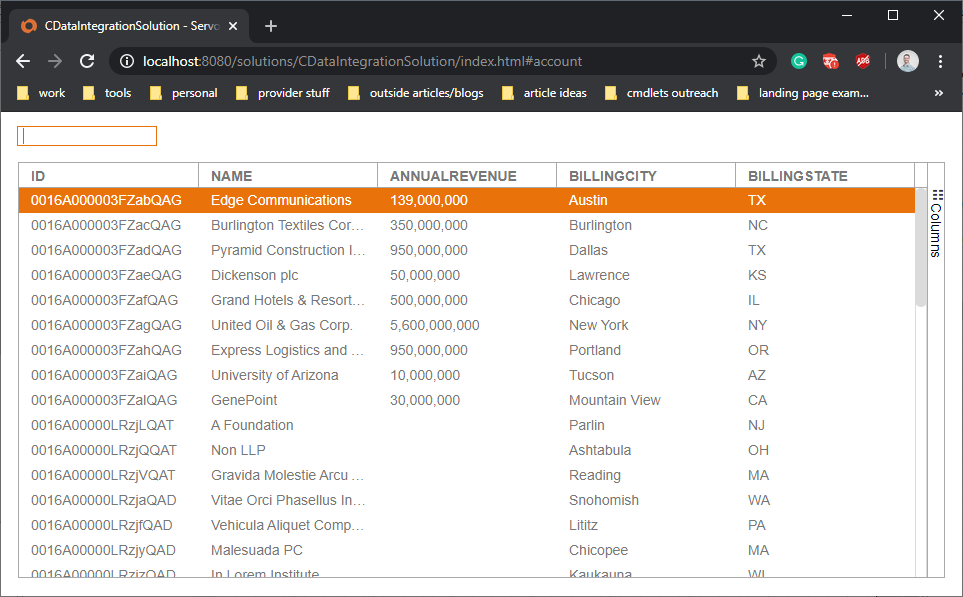Open the Chrome profile avatar

(907, 61)
